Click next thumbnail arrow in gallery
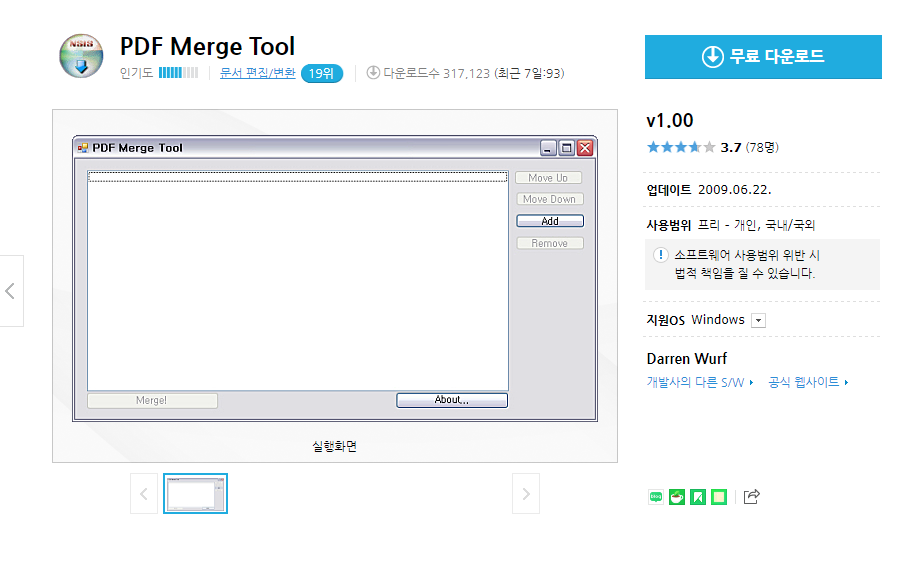 (526, 494)
